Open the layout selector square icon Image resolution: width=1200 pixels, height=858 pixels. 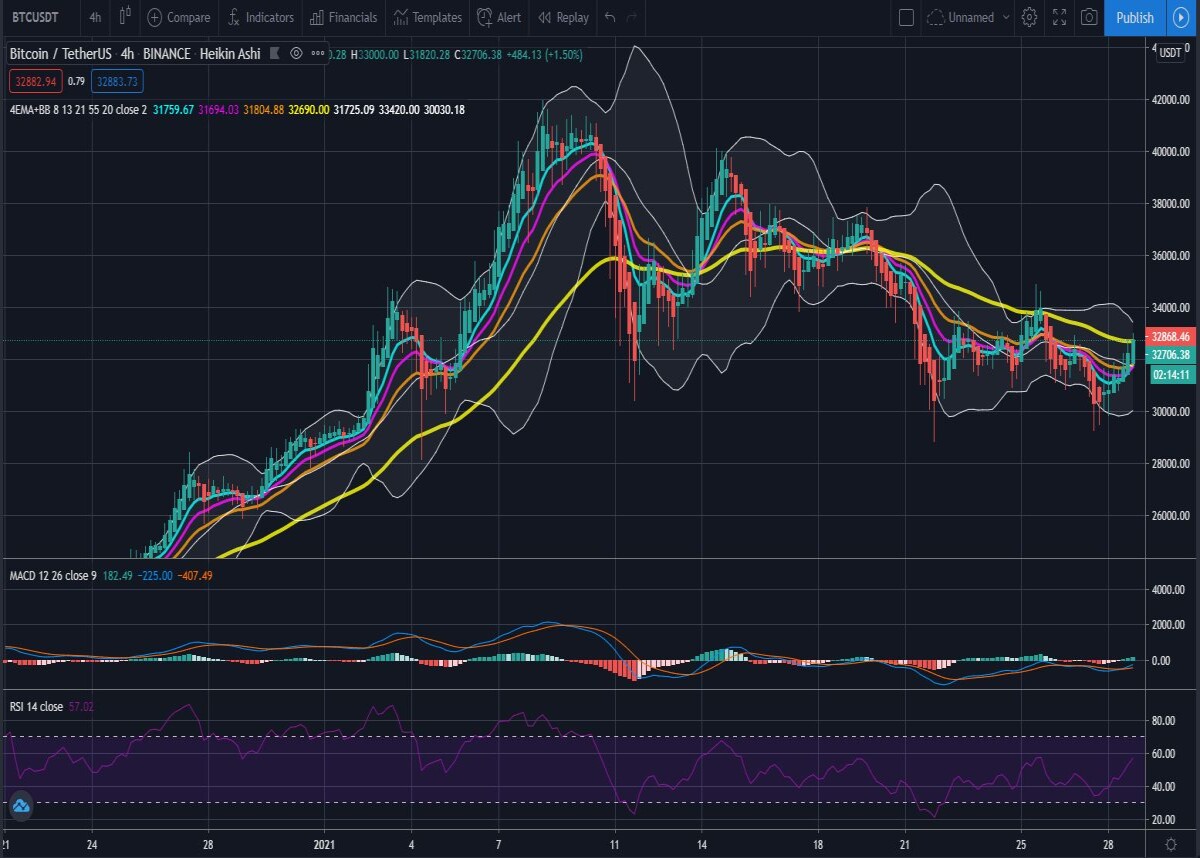coord(906,17)
